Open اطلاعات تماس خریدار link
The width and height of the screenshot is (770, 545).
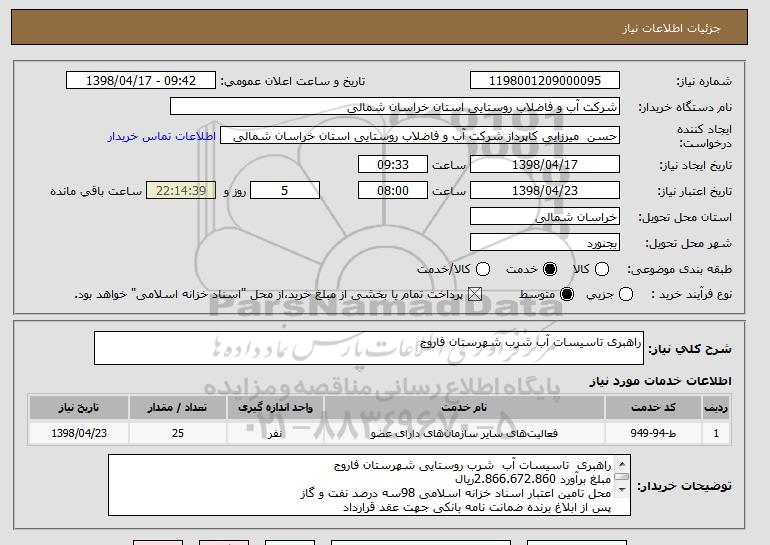[x=162, y=136]
